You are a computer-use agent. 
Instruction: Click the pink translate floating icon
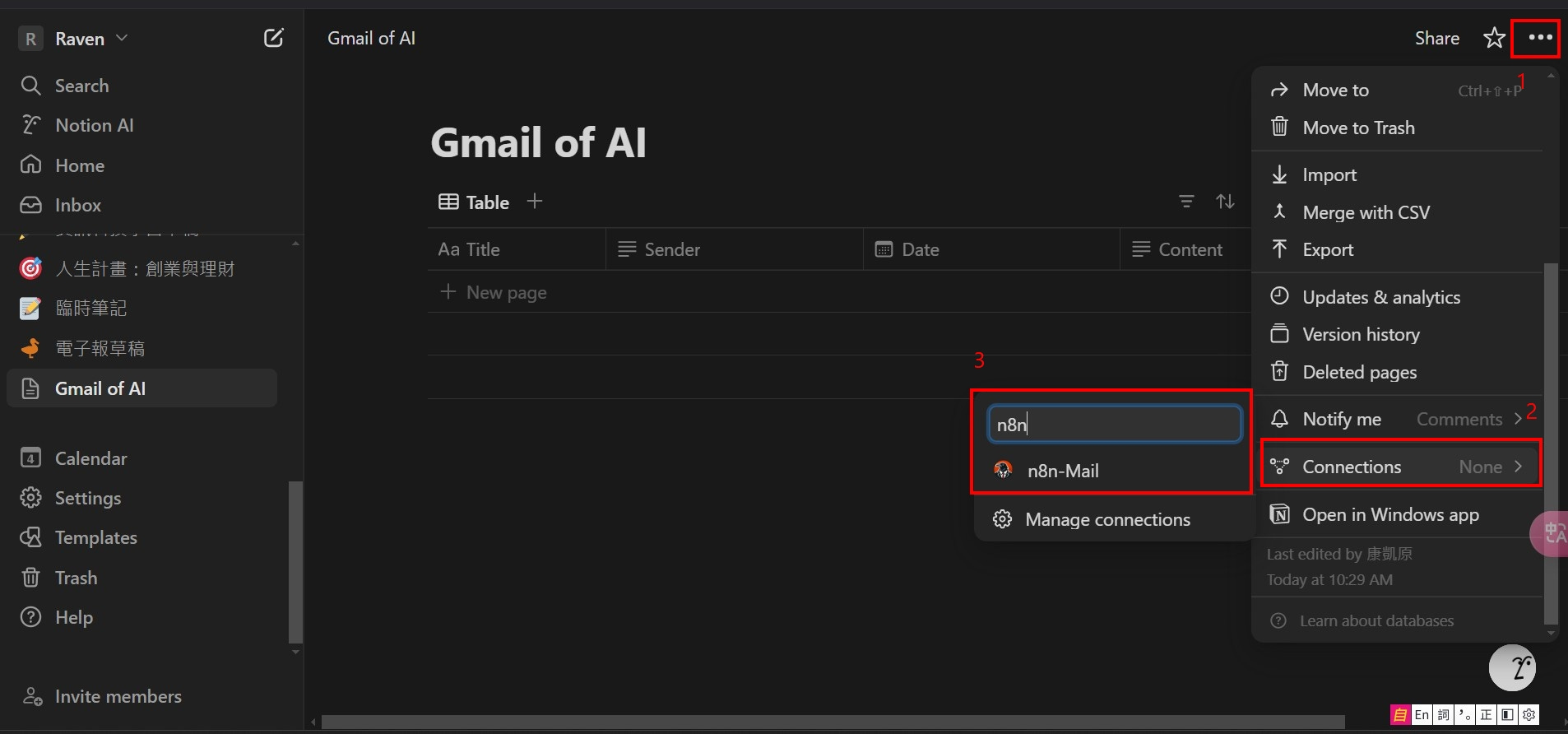point(1550,534)
